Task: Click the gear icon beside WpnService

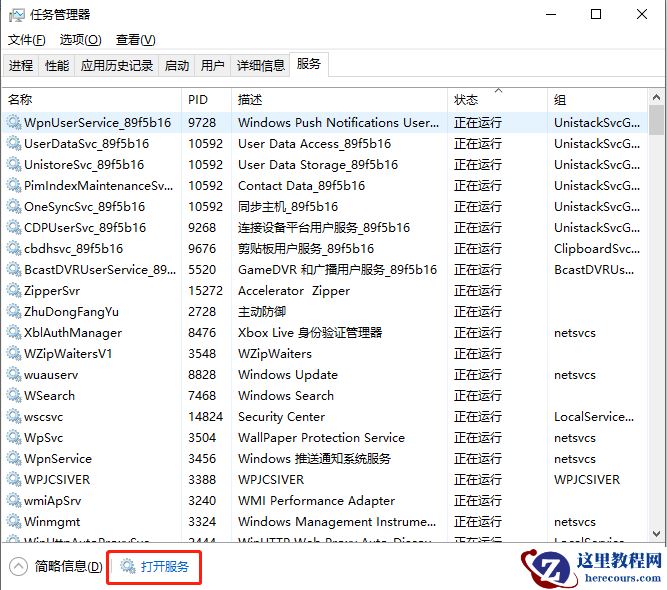Action: tap(14, 459)
